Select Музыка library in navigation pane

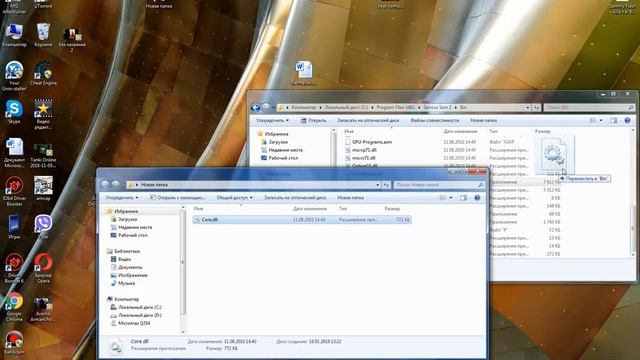(122, 283)
